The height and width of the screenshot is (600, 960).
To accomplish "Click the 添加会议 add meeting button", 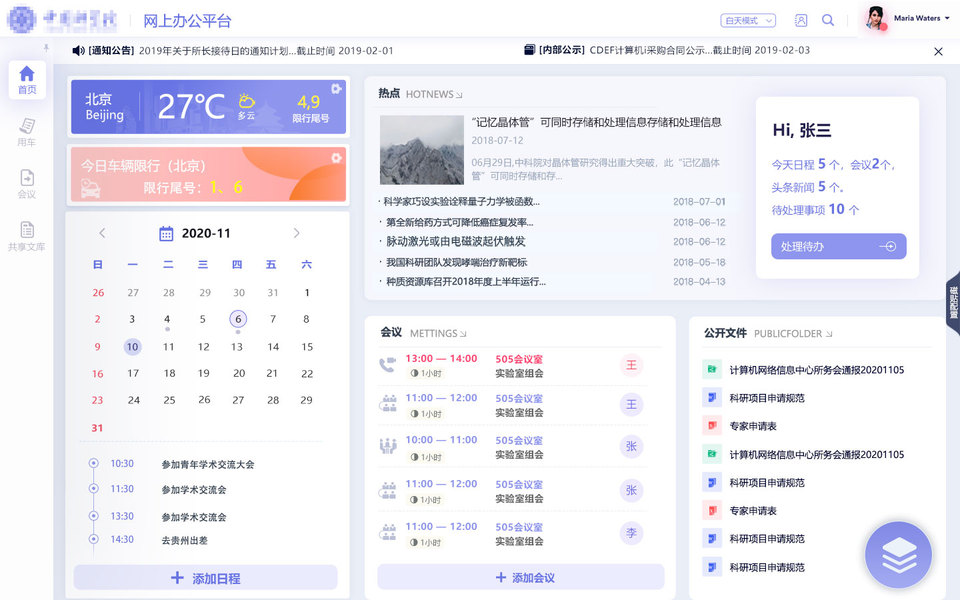I will click(521, 577).
